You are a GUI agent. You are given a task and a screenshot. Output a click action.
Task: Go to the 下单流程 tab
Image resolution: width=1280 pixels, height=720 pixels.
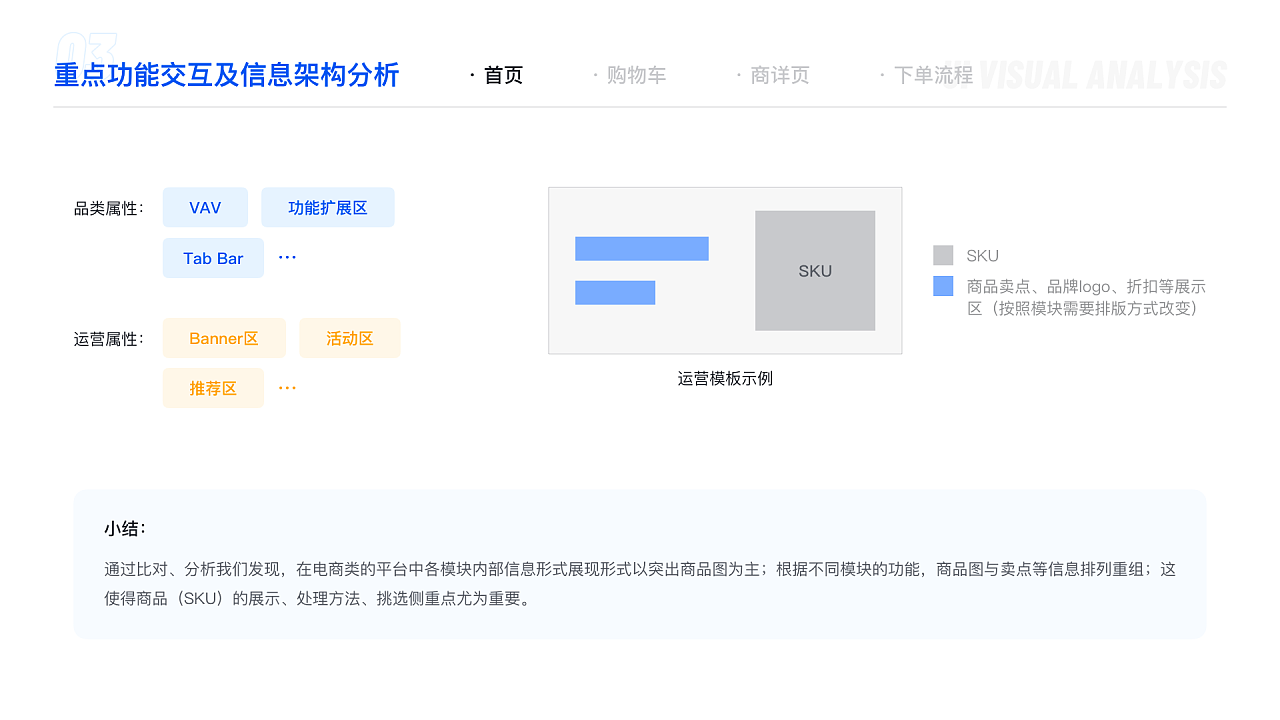tap(933, 75)
